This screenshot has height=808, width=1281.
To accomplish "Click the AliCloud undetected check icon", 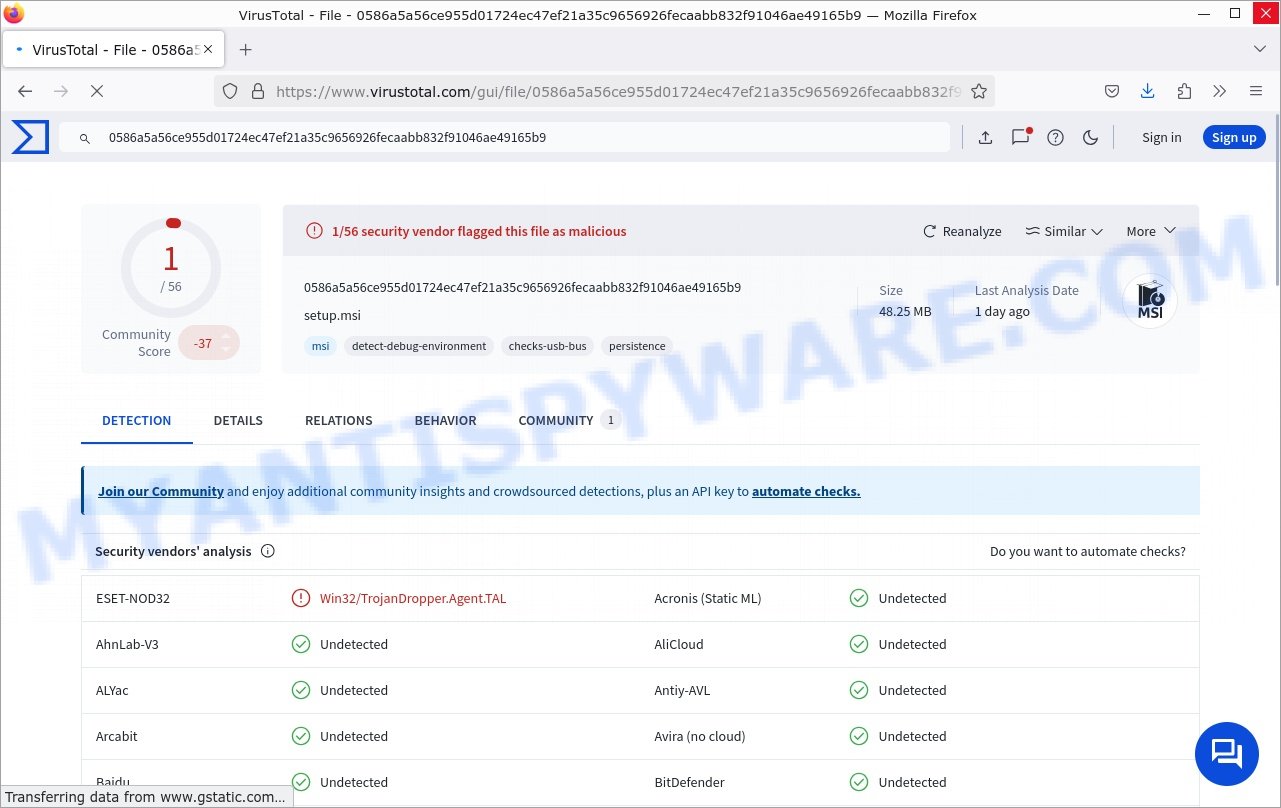I will coord(859,644).
